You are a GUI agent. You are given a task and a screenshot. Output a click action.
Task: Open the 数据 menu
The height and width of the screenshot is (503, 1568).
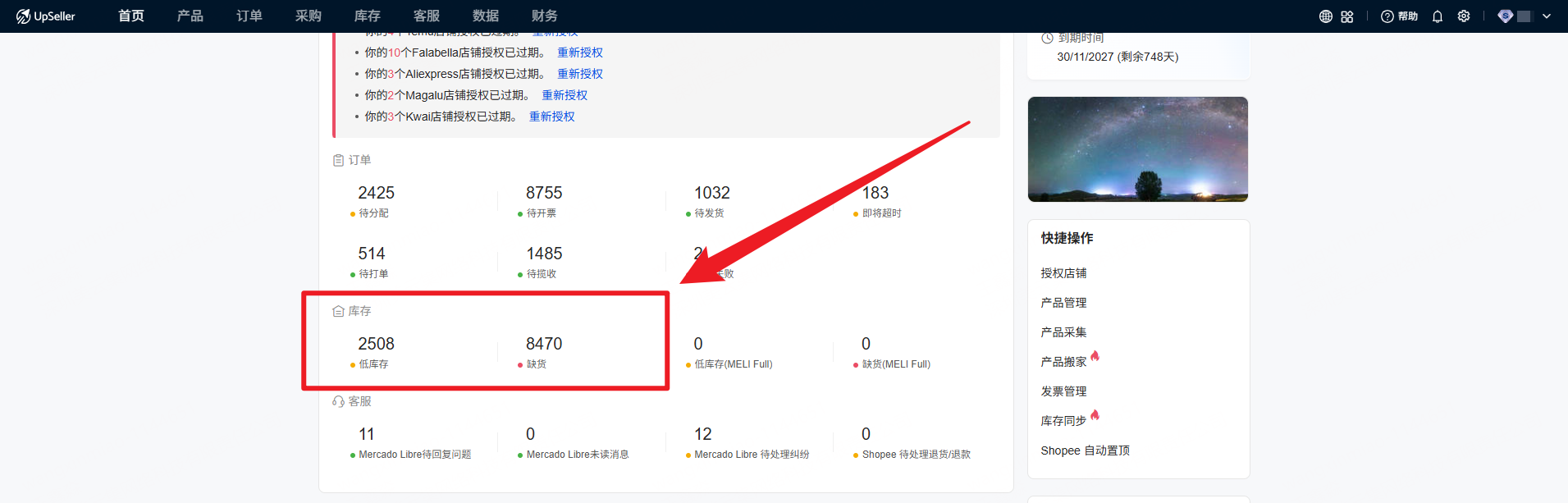tap(485, 16)
